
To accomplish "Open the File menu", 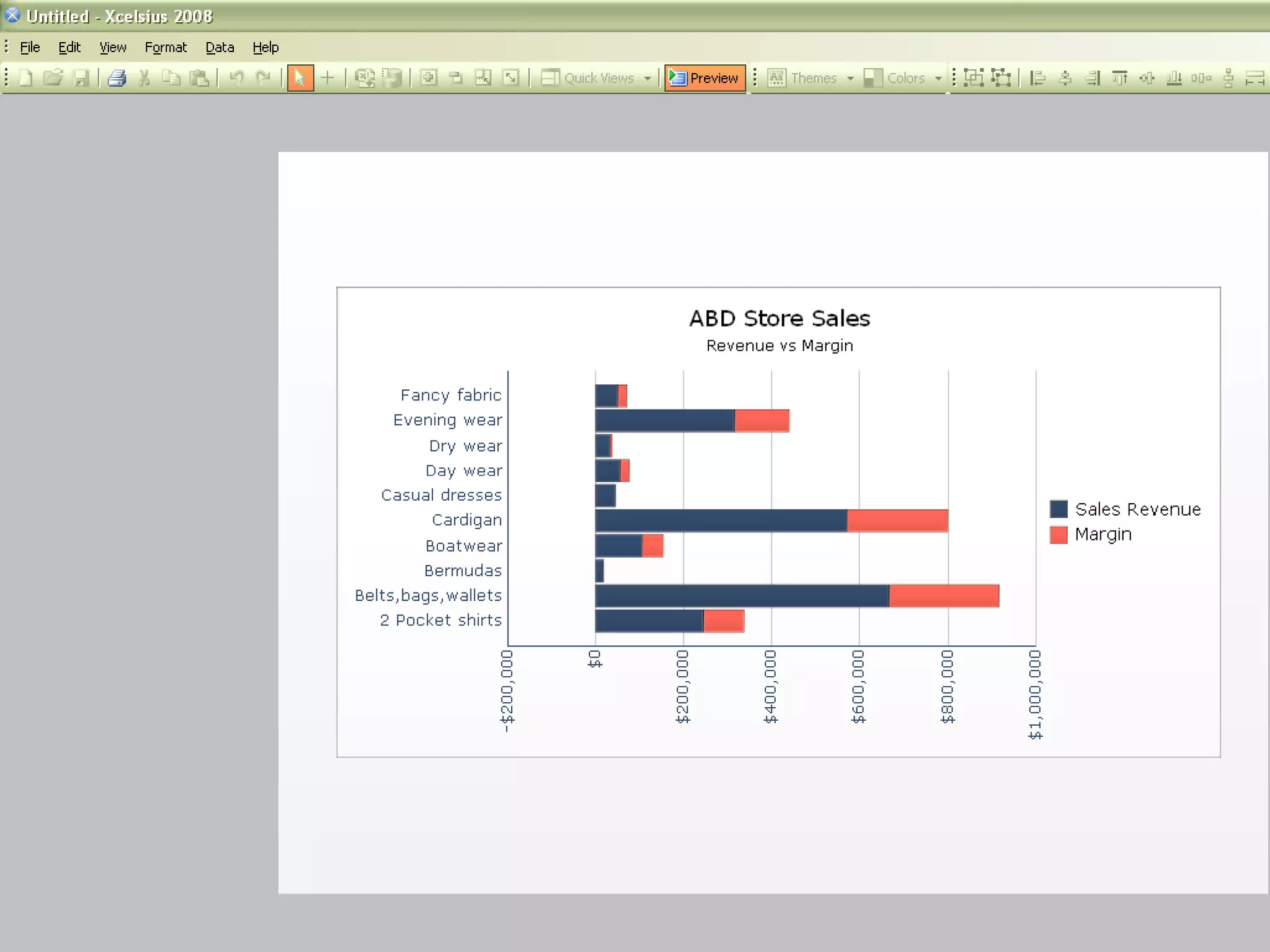I will pos(30,47).
